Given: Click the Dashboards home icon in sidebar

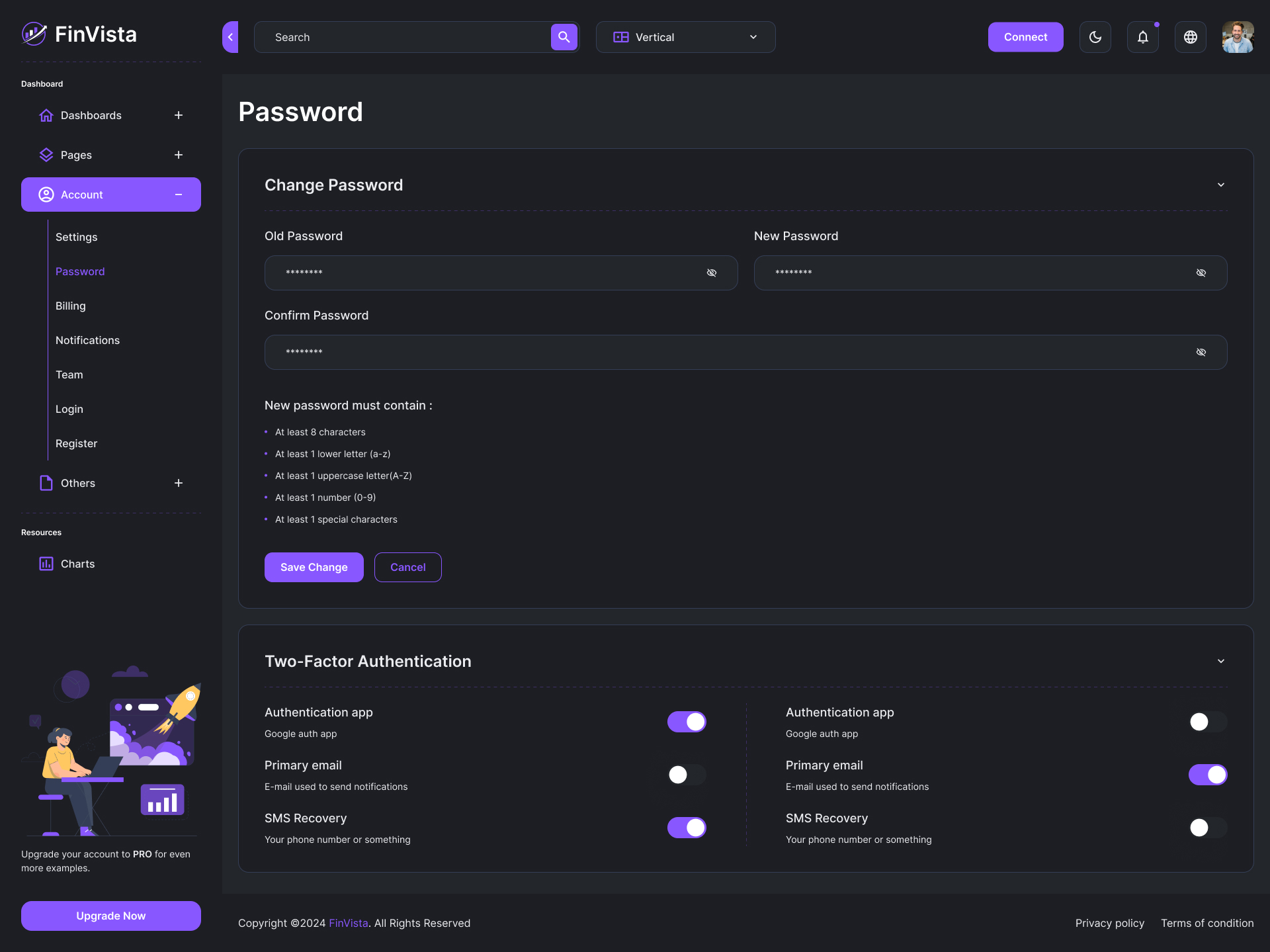Looking at the screenshot, I should 46,115.
